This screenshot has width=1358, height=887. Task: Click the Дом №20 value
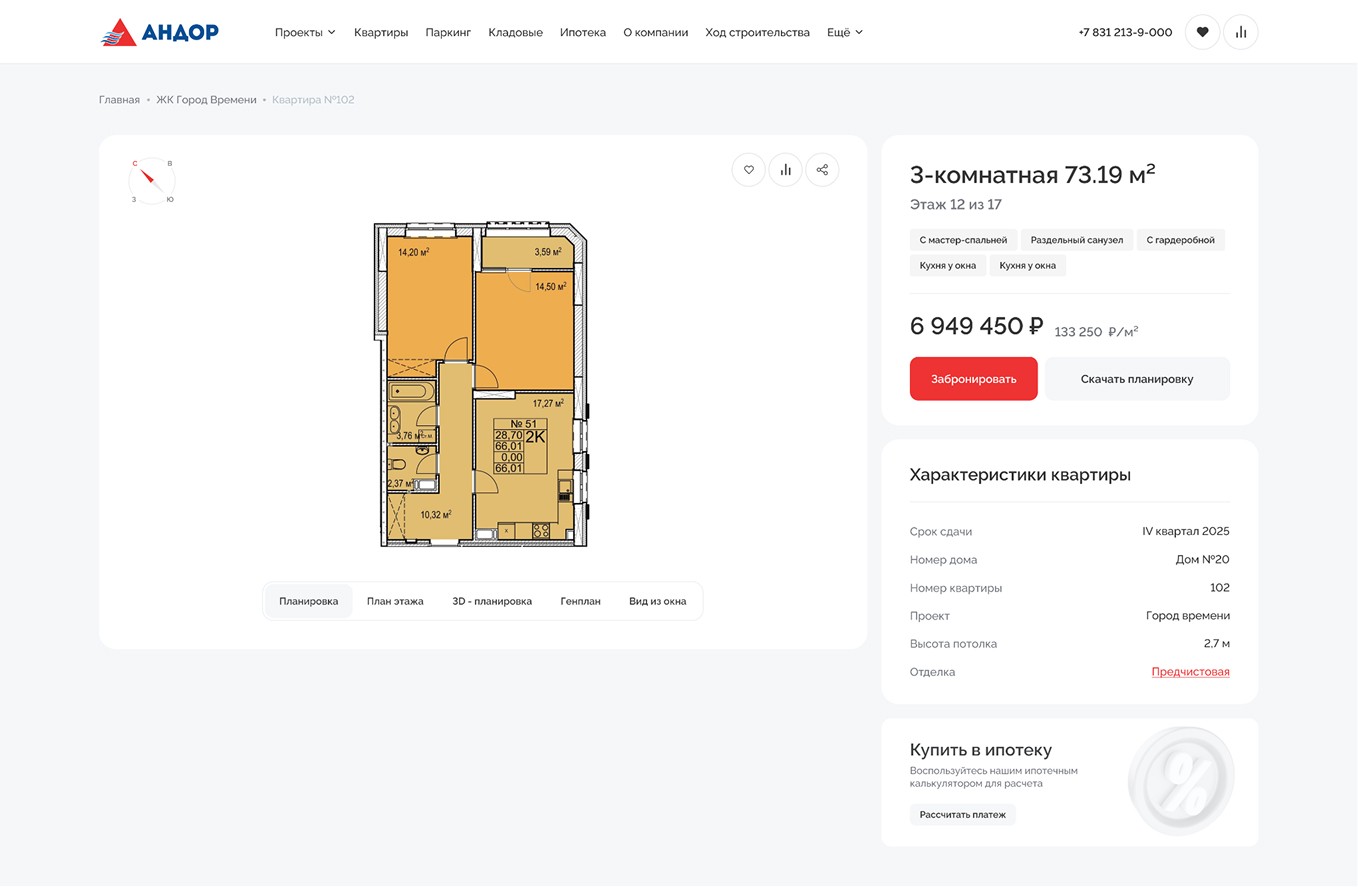(1203, 559)
